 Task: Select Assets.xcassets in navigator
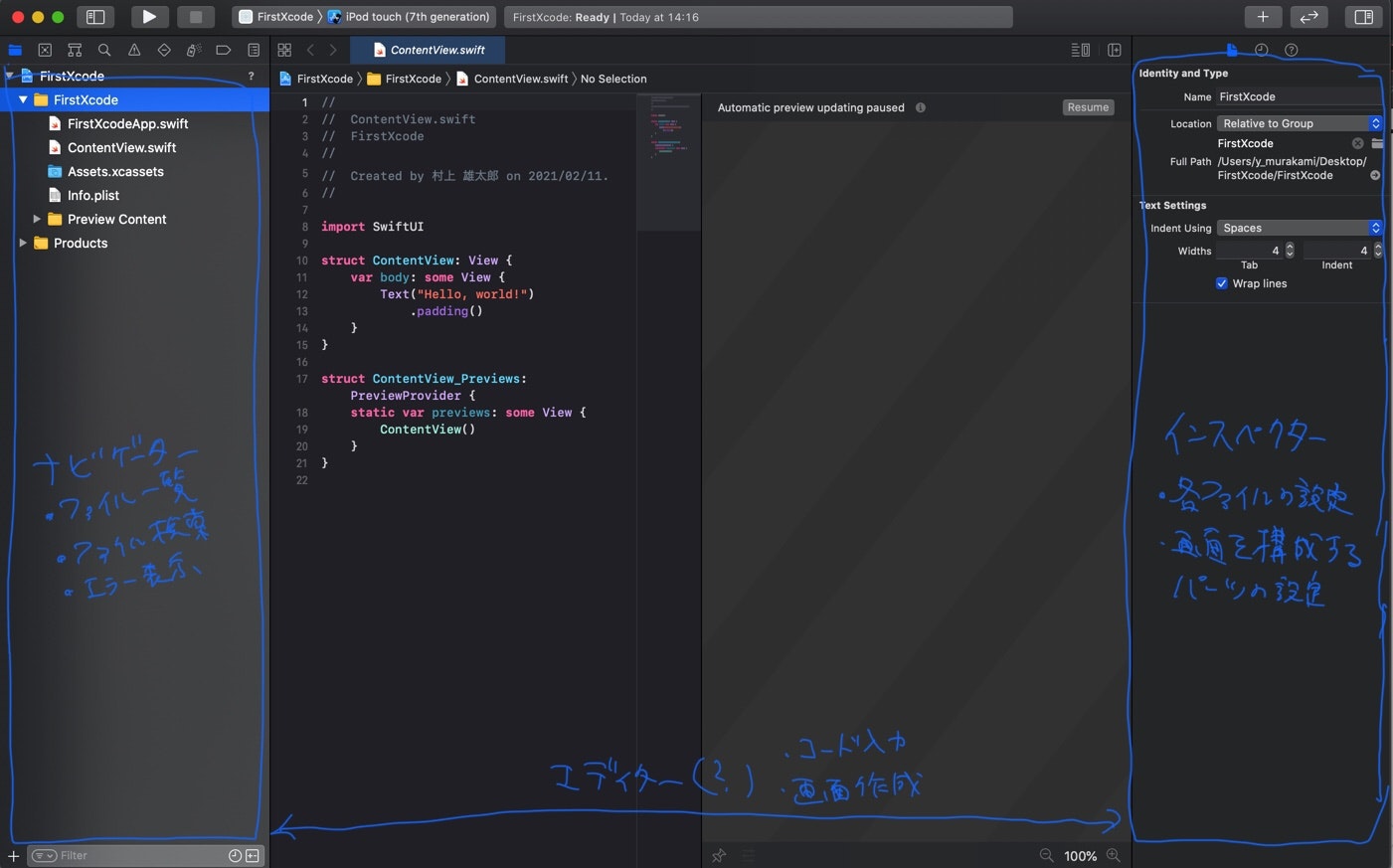(115, 171)
